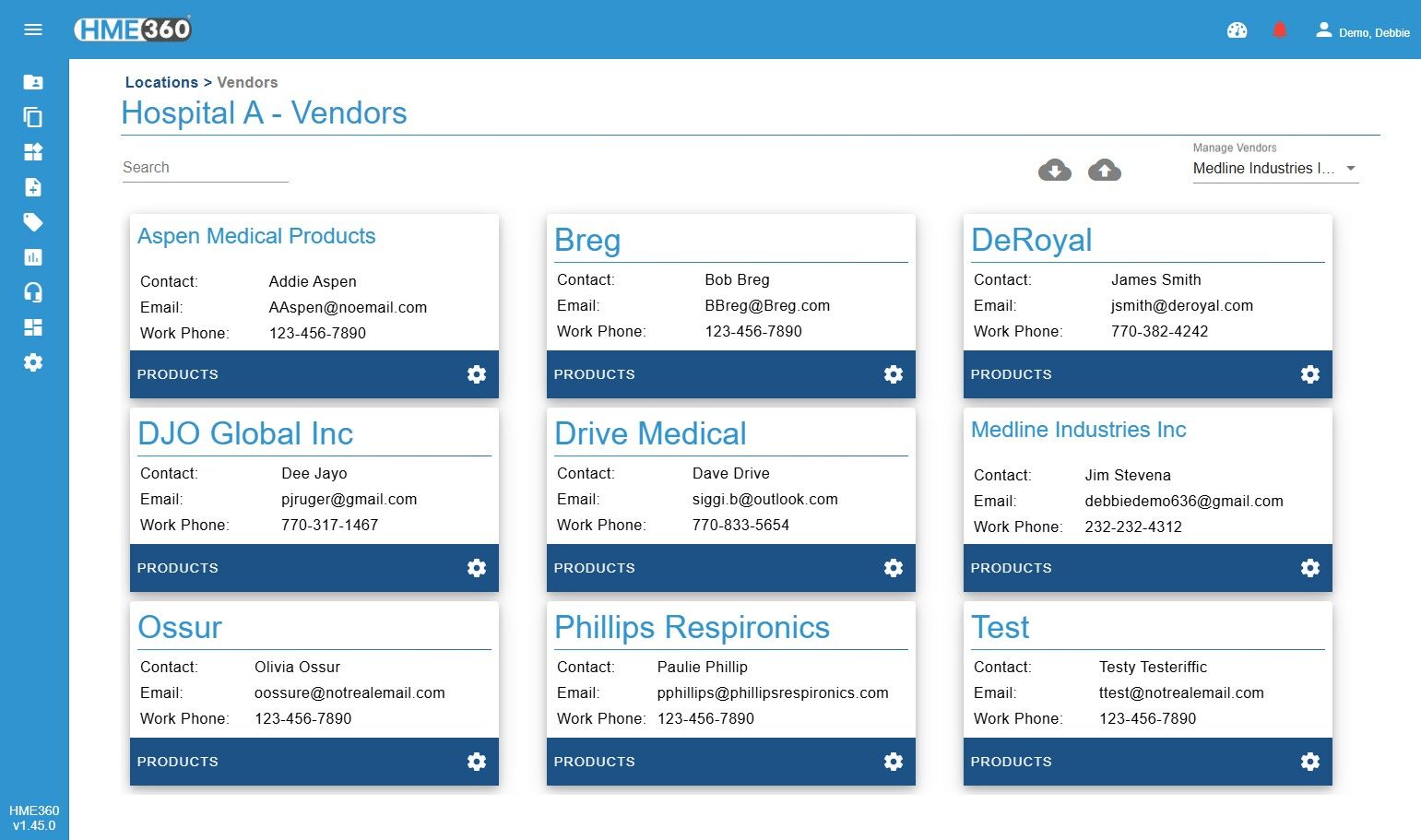Open the Breg vendor title
Image resolution: width=1421 pixels, height=840 pixels.
tap(587, 240)
